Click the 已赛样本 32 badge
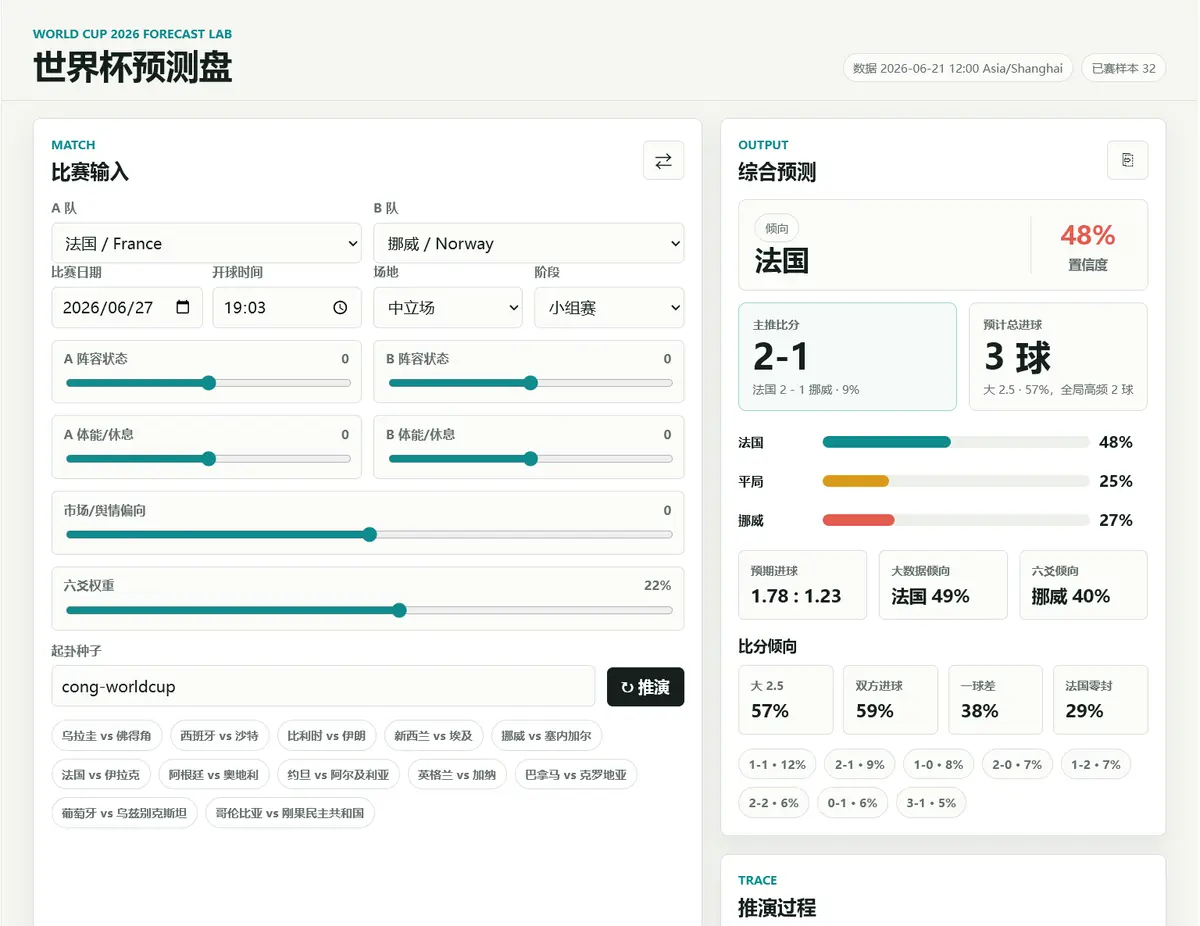The width and height of the screenshot is (1200, 926). pos(1124,68)
